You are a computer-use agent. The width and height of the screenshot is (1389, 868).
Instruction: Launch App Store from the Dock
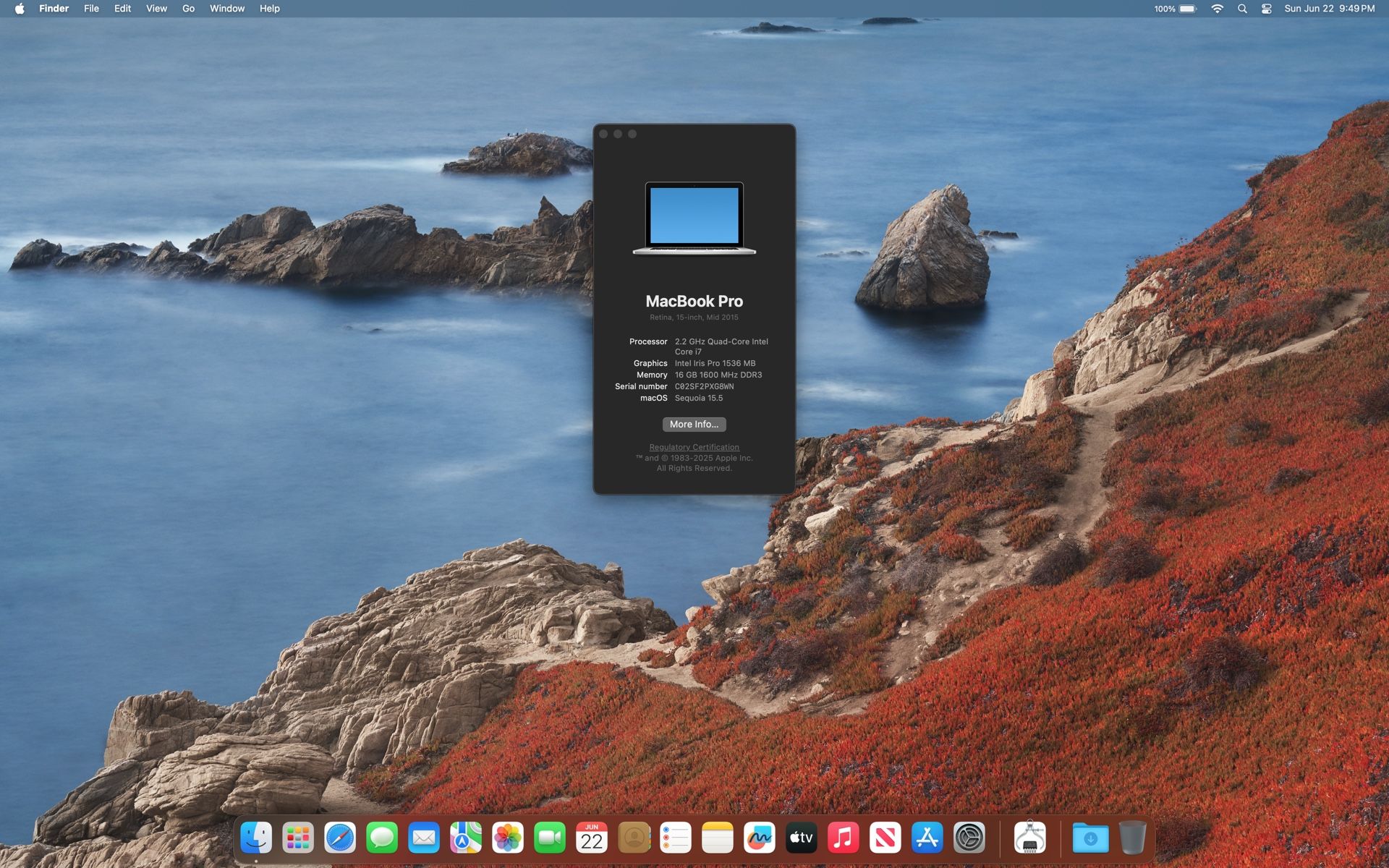coord(927,838)
